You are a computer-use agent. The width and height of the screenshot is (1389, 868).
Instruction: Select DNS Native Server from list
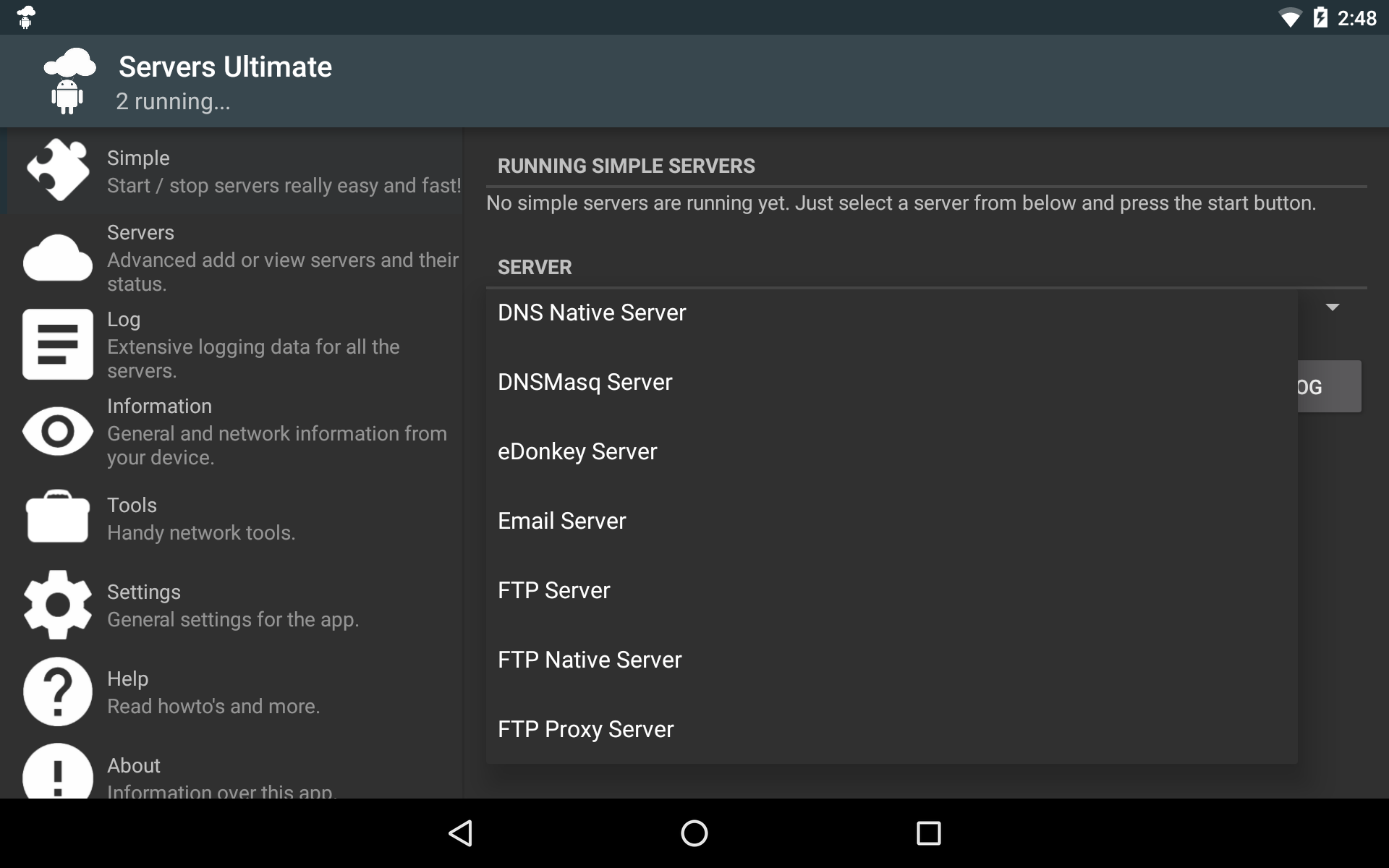[x=891, y=312]
